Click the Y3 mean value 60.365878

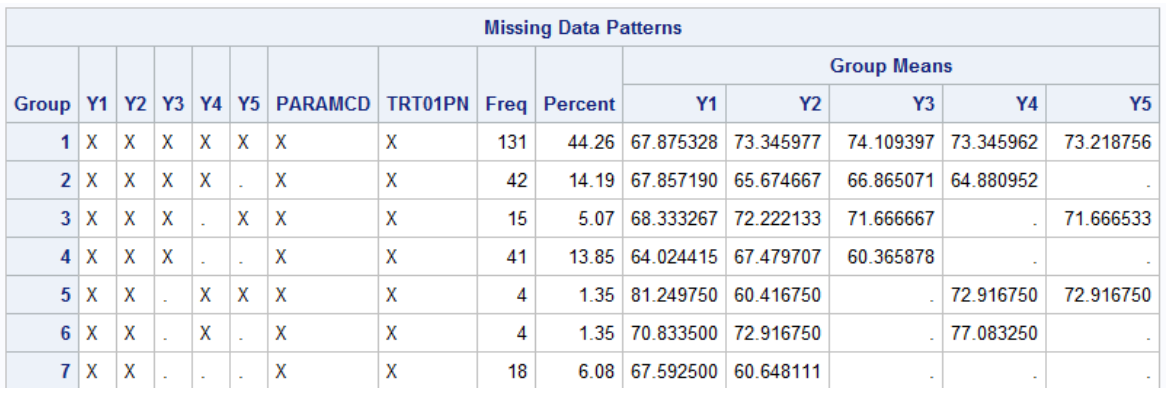890,257
